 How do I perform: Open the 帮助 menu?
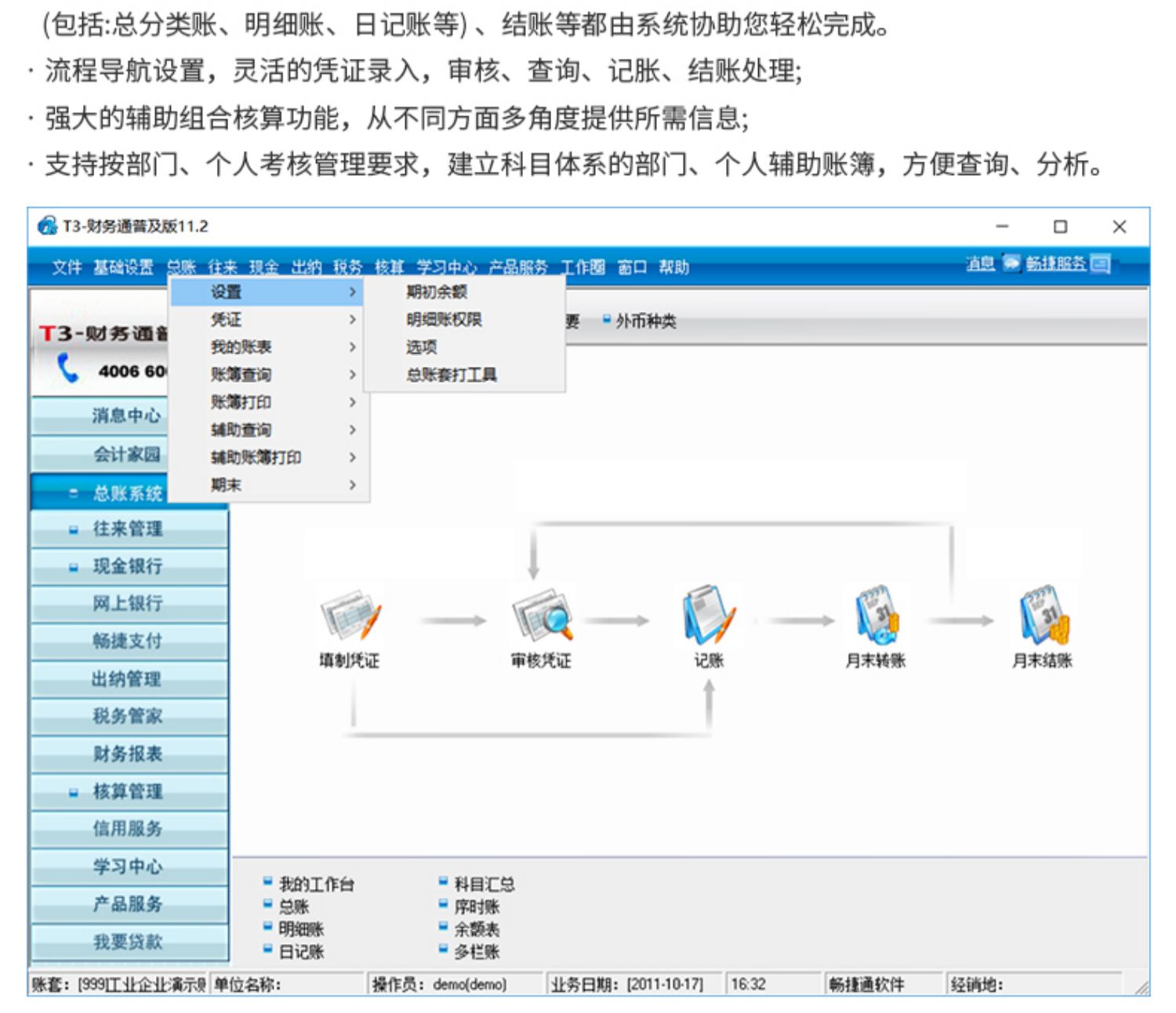pos(673,267)
